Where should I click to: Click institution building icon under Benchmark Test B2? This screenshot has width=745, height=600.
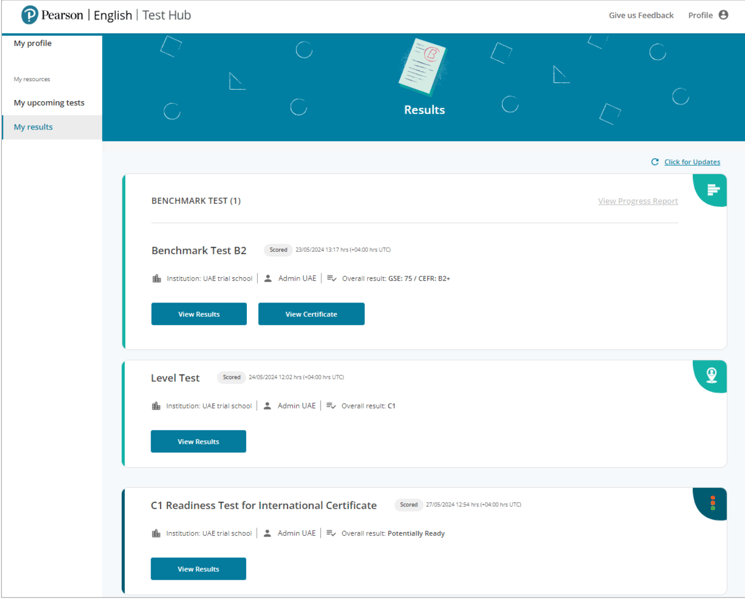click(x=156, y=279)
